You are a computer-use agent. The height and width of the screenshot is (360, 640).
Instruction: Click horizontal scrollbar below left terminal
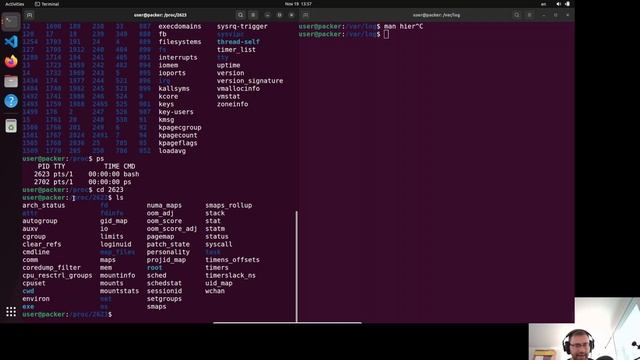(x=287, y=322)
